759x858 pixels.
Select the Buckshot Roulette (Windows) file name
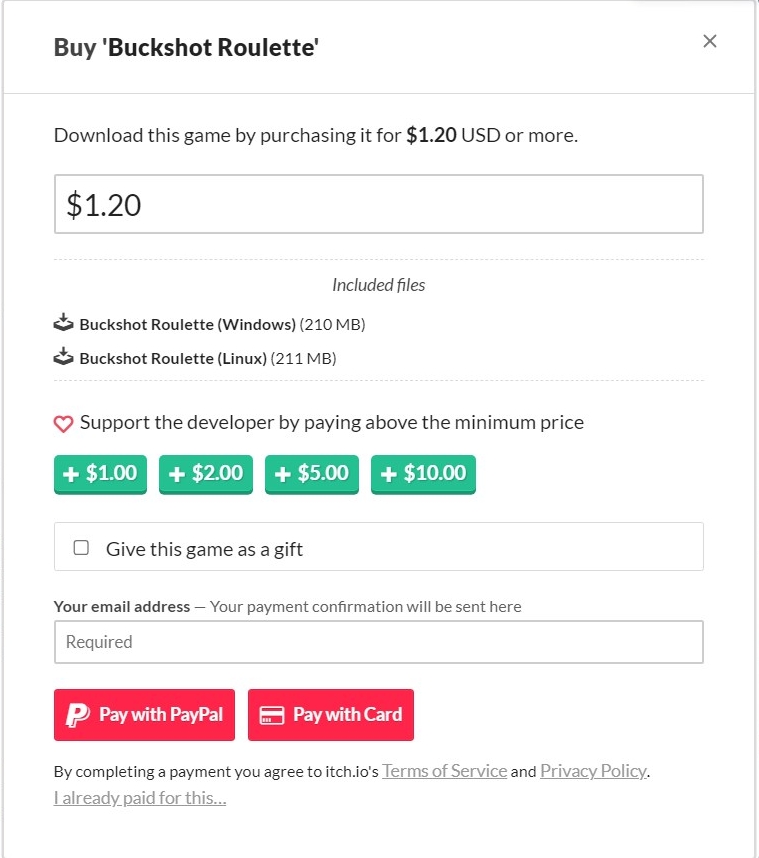[188, 324]
